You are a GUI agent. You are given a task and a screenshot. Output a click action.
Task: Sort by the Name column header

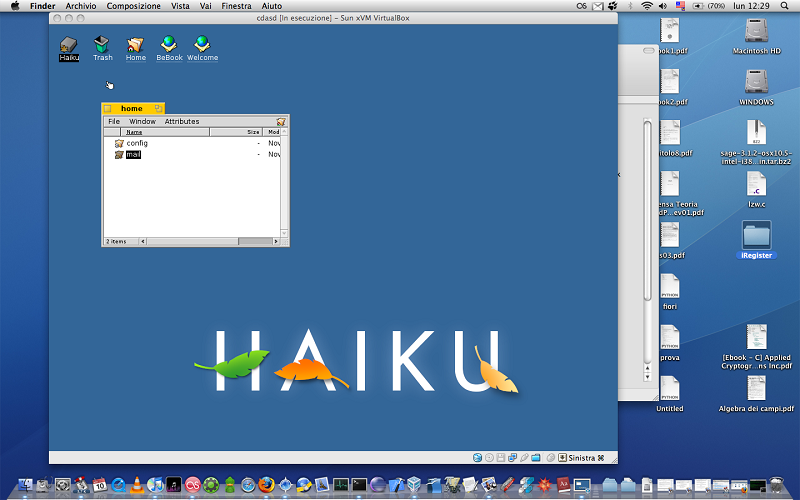point(134,132)
